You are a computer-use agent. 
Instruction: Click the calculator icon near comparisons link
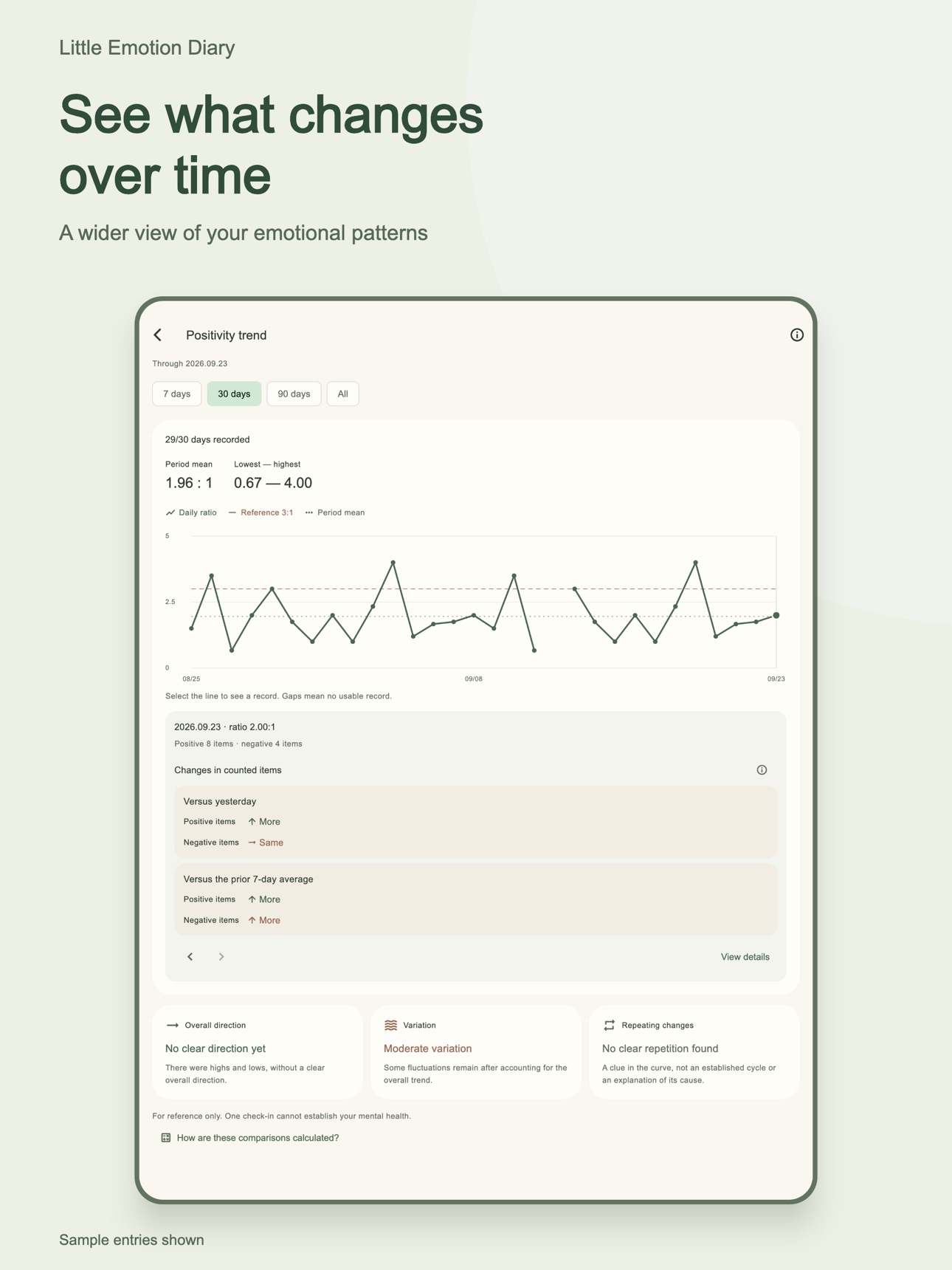166,1138
